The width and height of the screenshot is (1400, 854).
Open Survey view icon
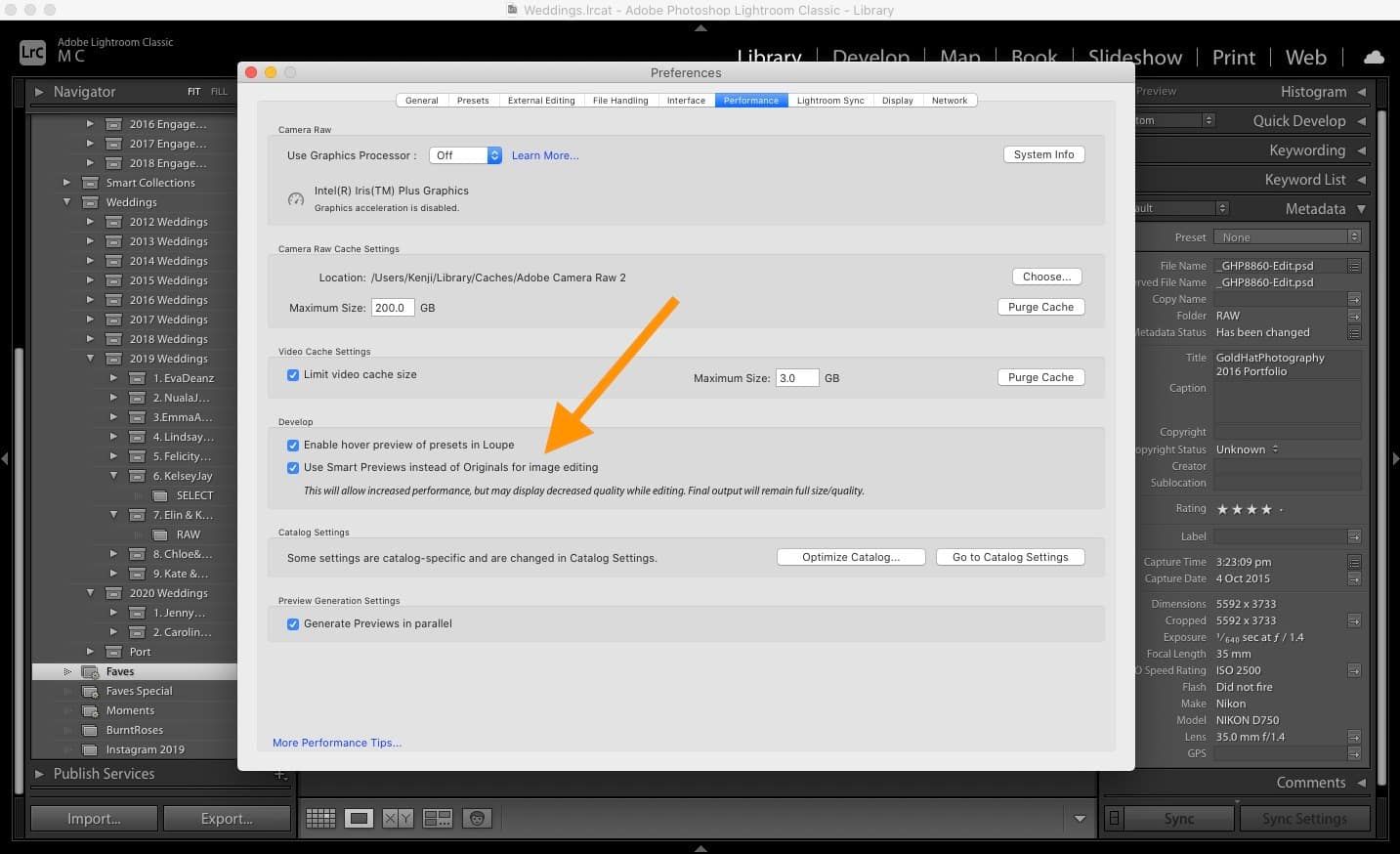[437, 818]
